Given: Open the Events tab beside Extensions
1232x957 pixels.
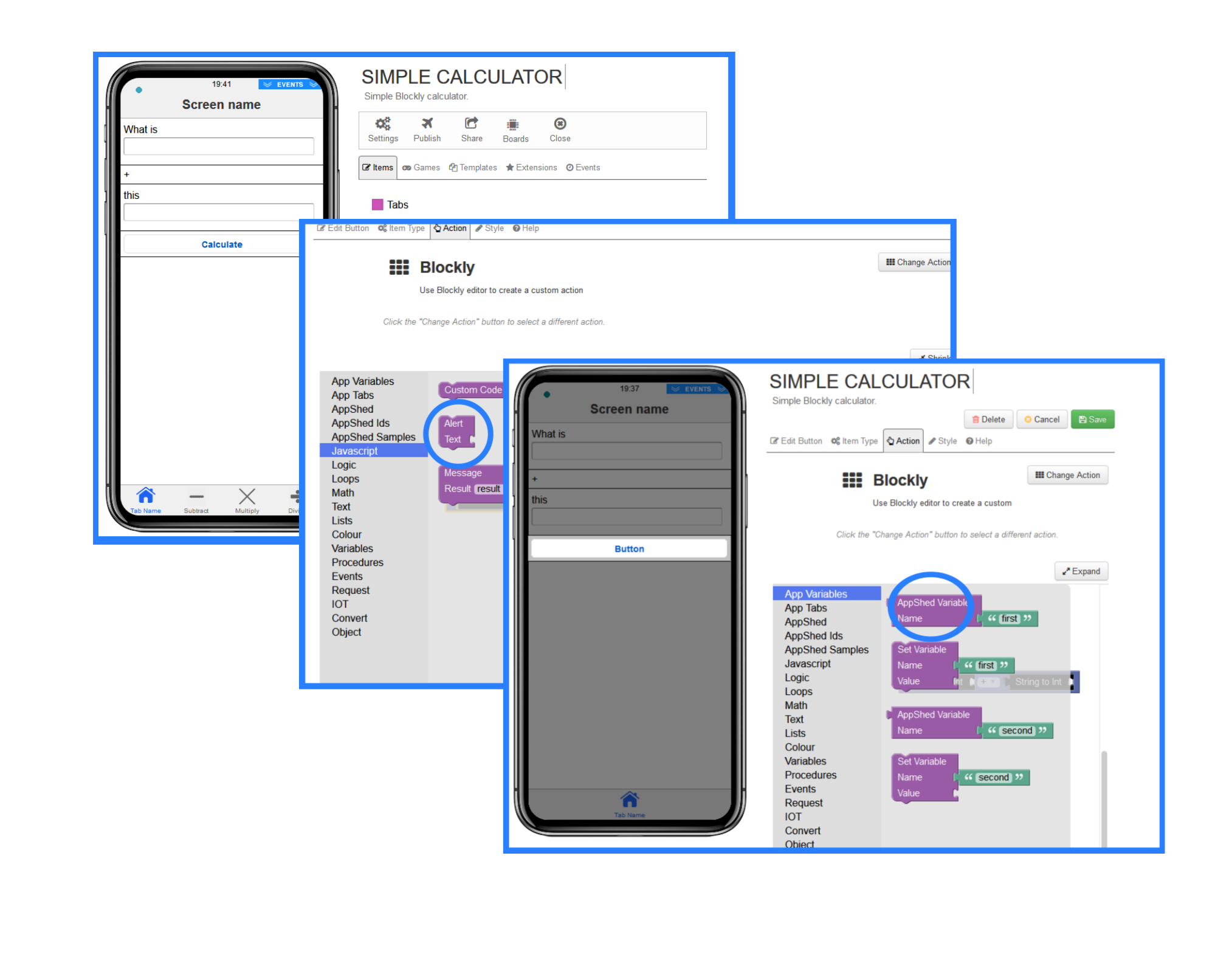Looking at the screenshot, I should click(582, 167).
